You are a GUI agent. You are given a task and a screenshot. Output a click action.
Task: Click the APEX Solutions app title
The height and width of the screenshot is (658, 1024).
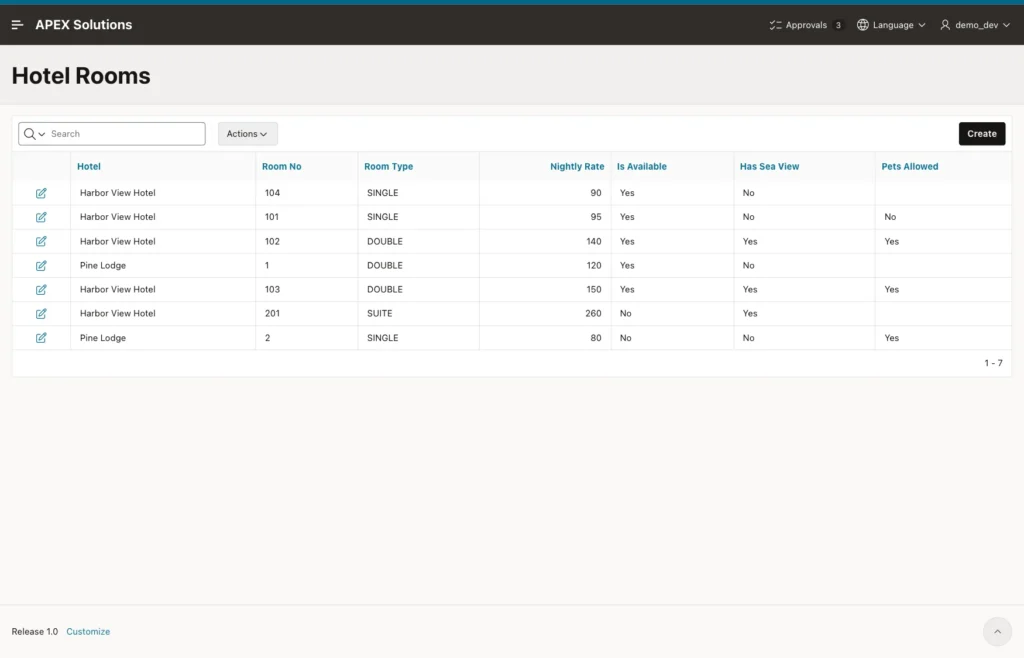84,25
